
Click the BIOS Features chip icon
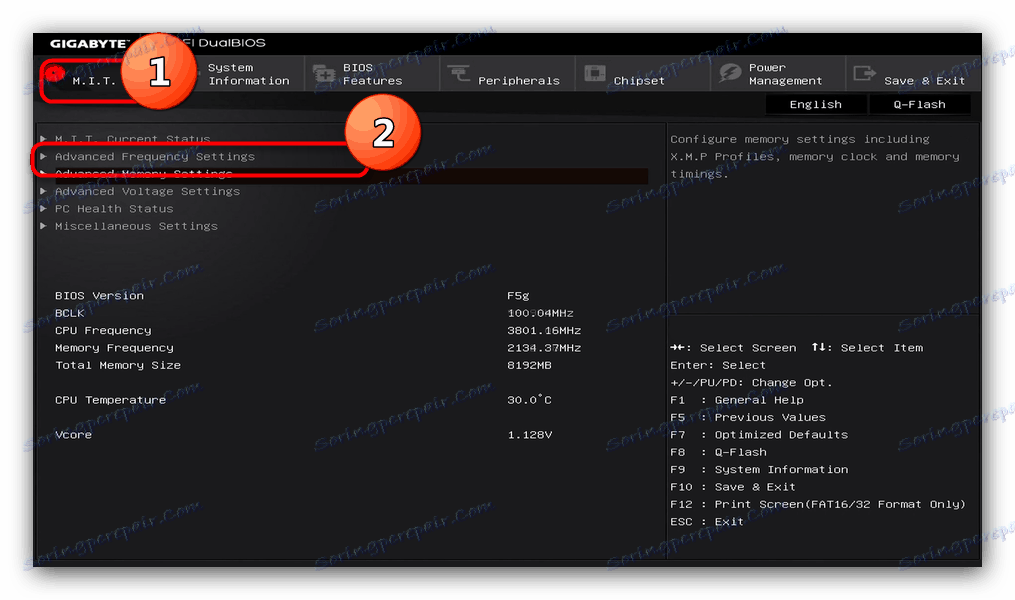tap(324, 74)
